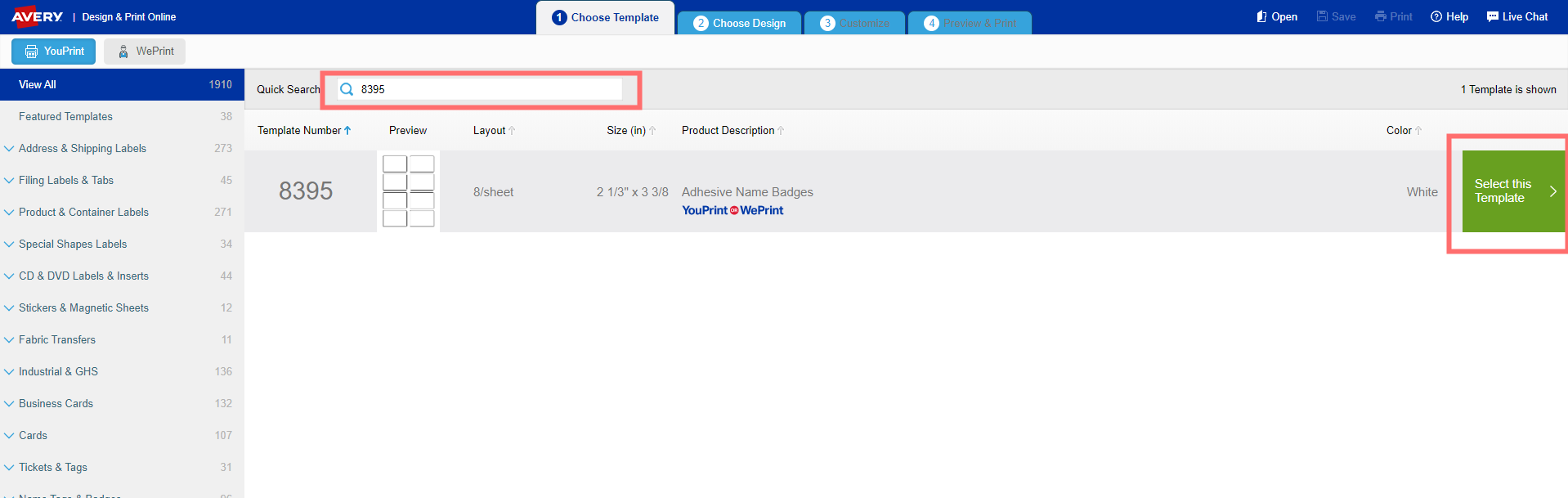Click the WePrint person icon
The height and width of the screenshot is (498, 1568).
[x=123, y=52]
